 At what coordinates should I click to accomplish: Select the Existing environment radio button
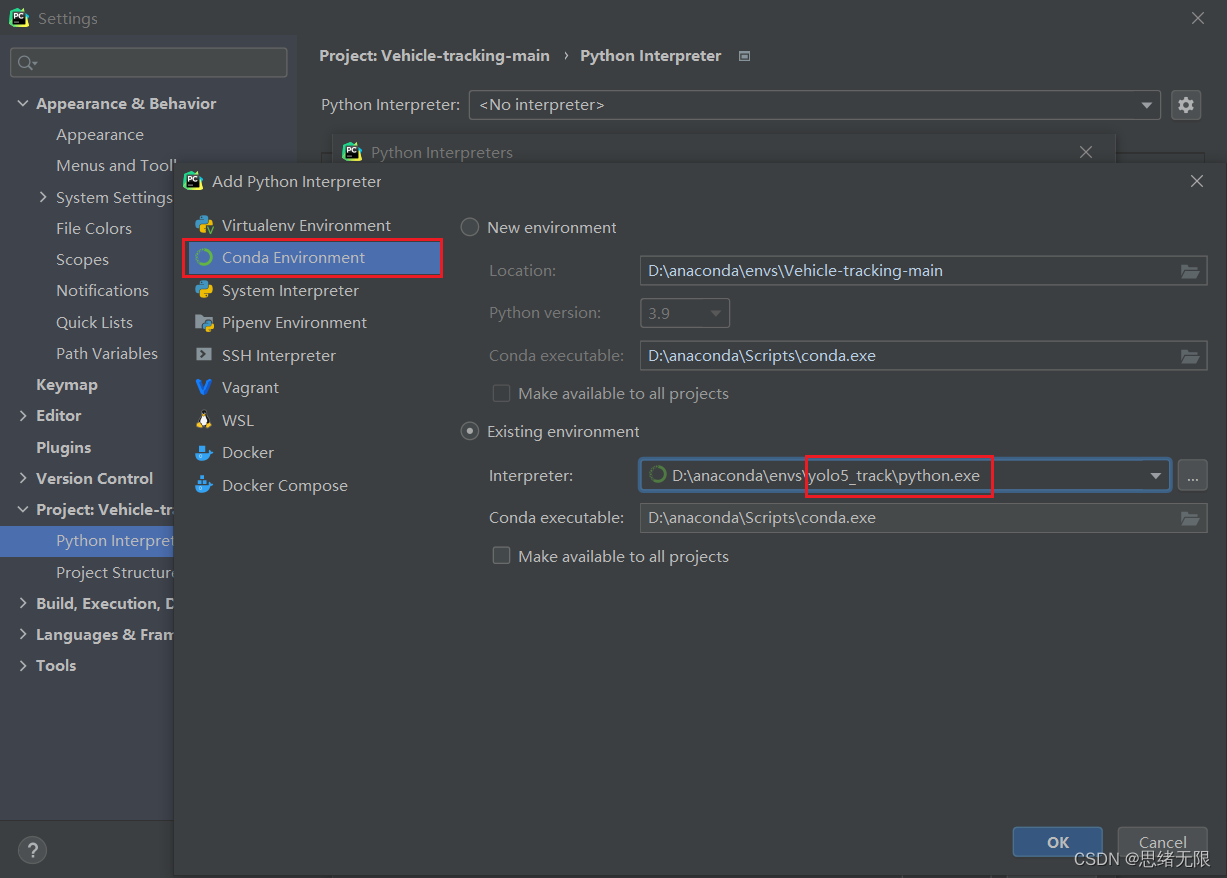pyautogui.click(x=470, y=431)
